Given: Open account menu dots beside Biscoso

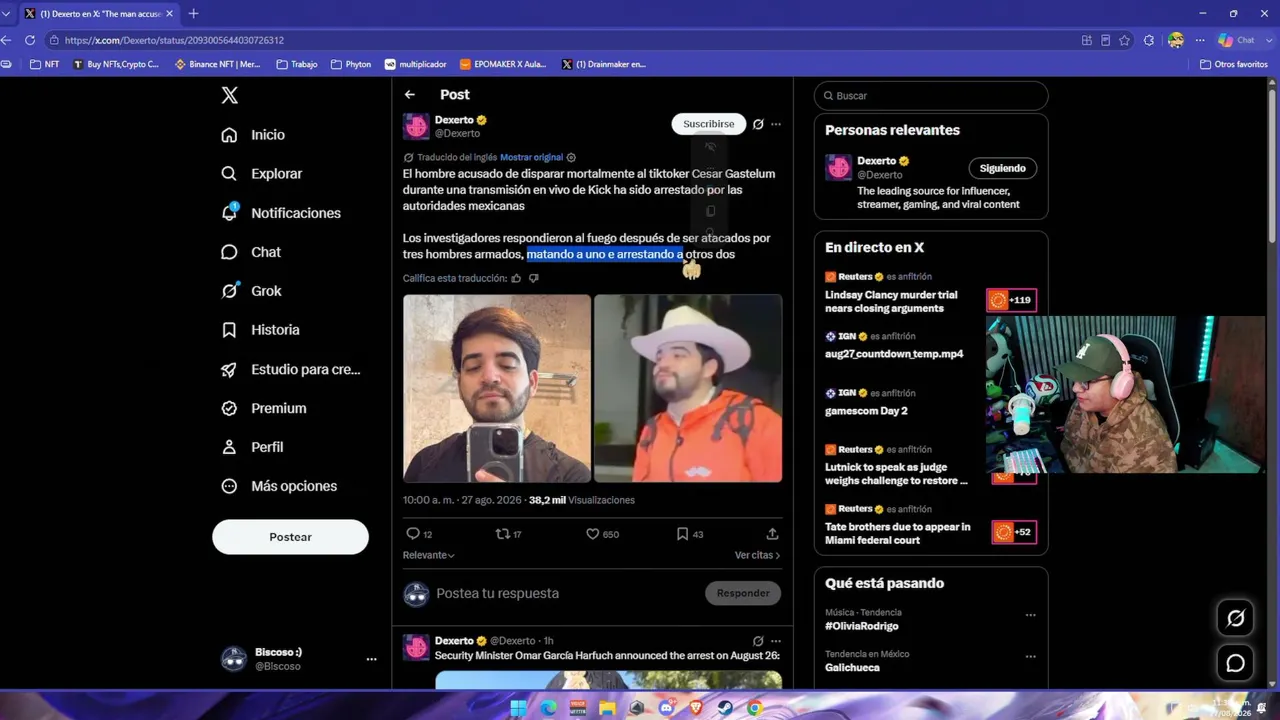Looking at the screenshot, I should (x=371, y=659).
